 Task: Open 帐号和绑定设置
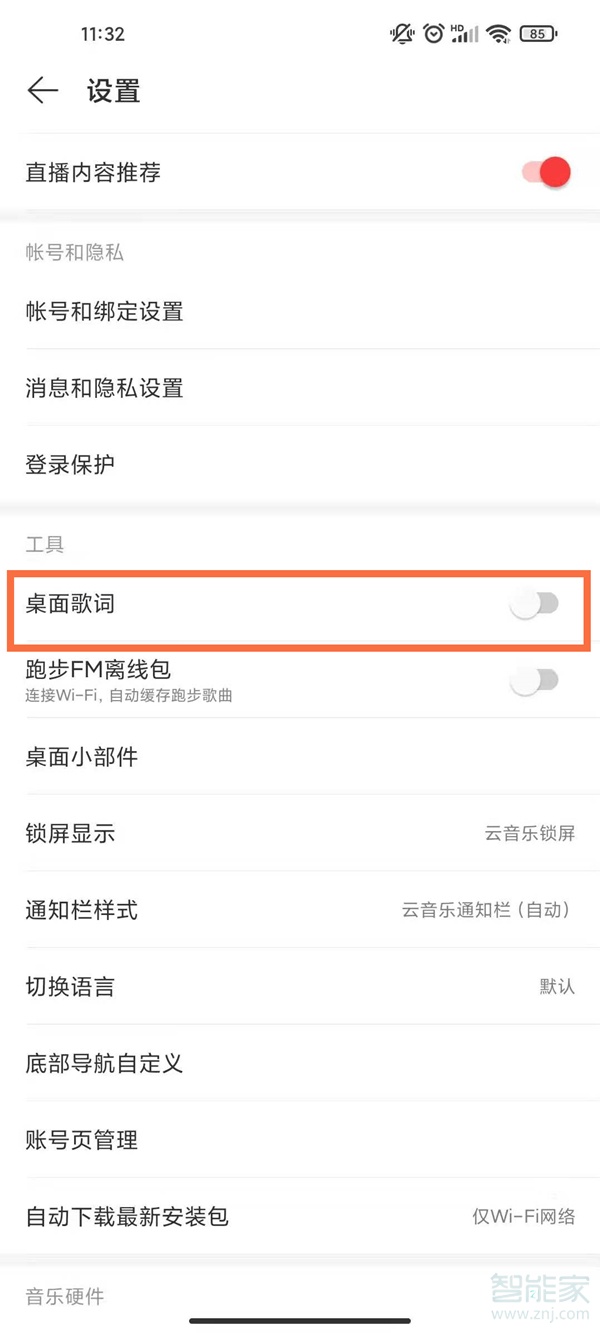(300, 311)
